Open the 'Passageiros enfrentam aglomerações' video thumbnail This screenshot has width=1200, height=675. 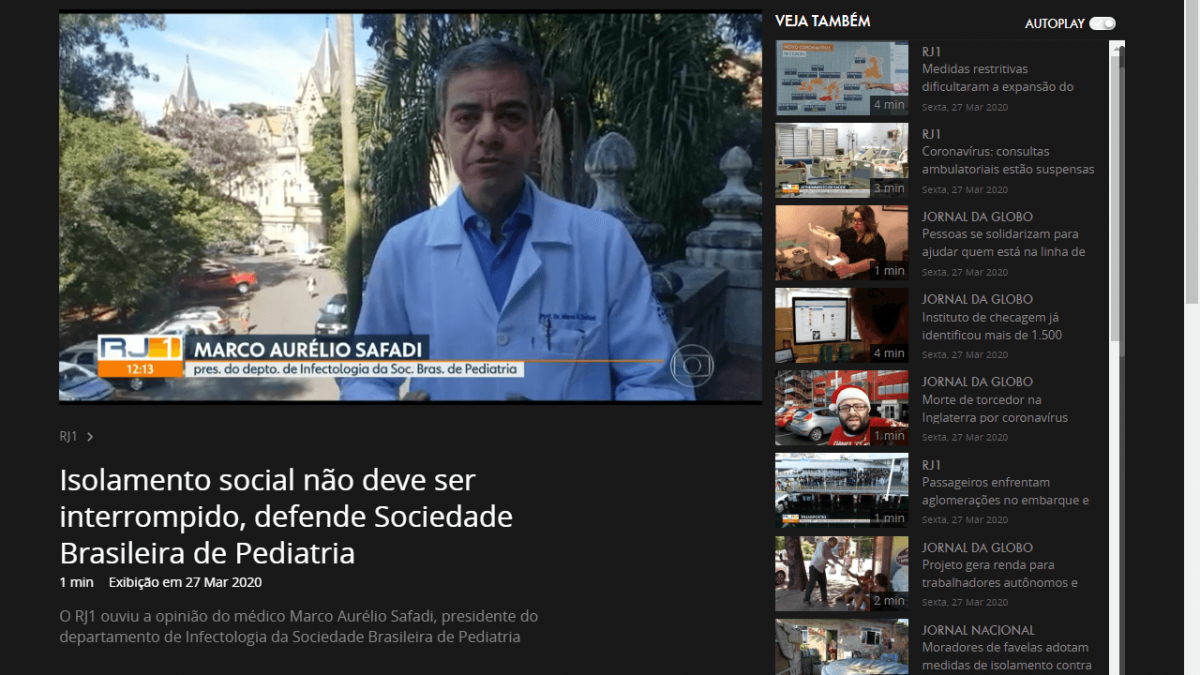click(842, 491)
